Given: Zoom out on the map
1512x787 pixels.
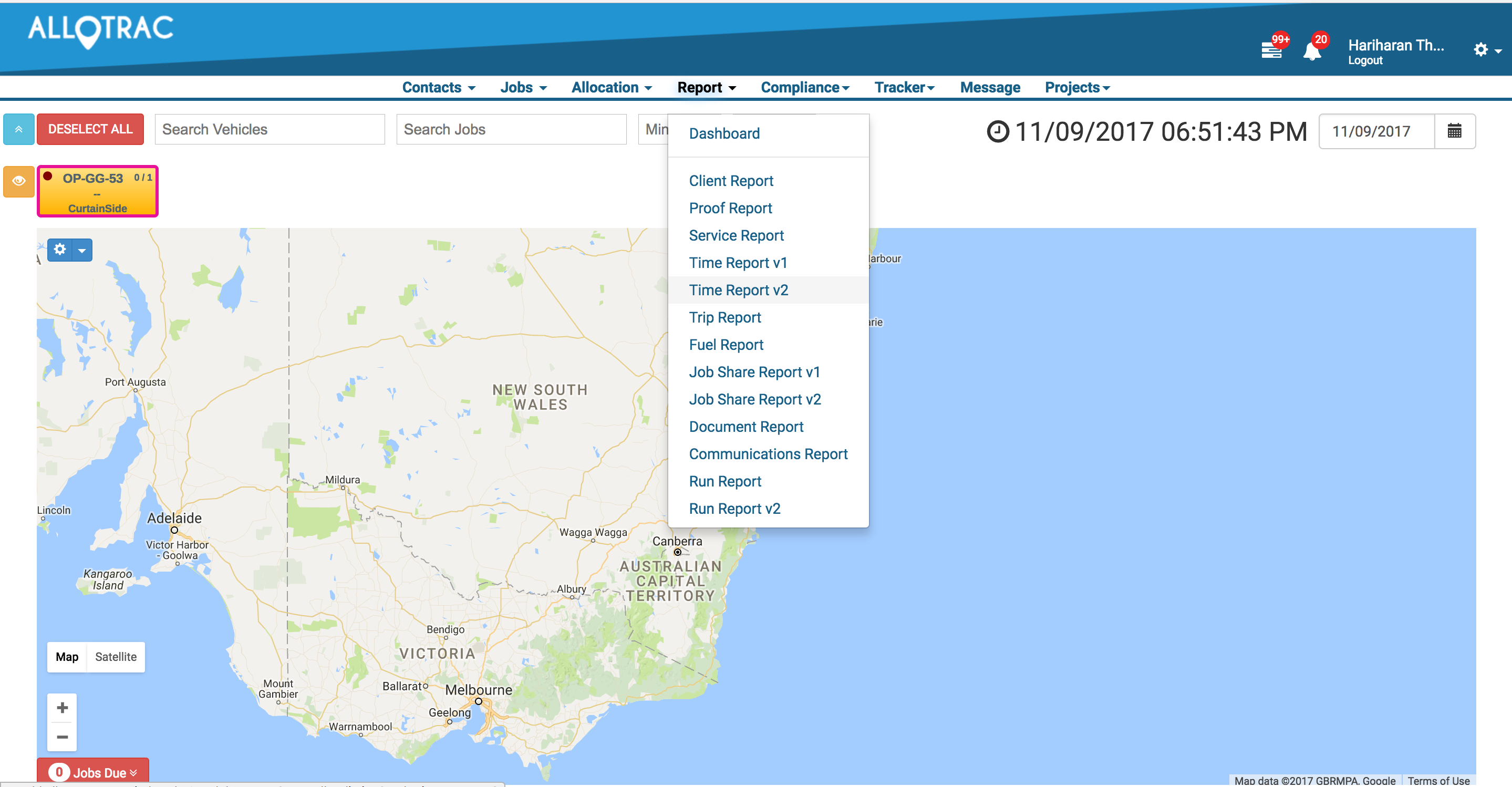Looking at the screenshot, I should pyautogui.click(x=62, y=737).
